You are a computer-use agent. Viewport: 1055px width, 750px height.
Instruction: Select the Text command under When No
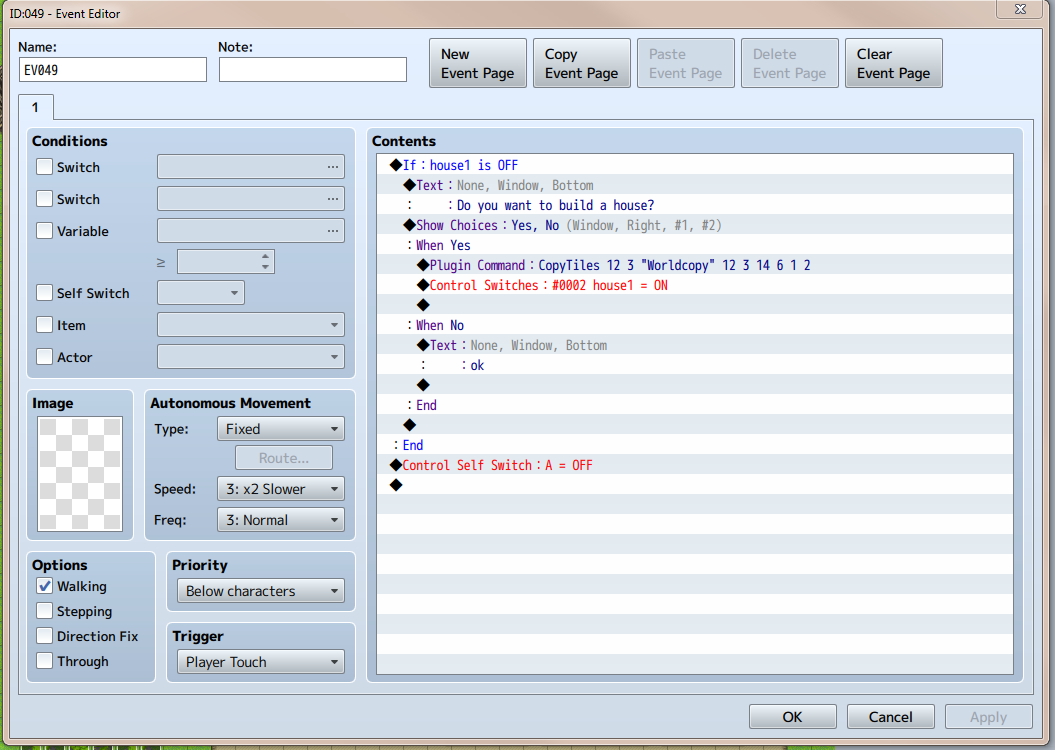coord(694,345)
